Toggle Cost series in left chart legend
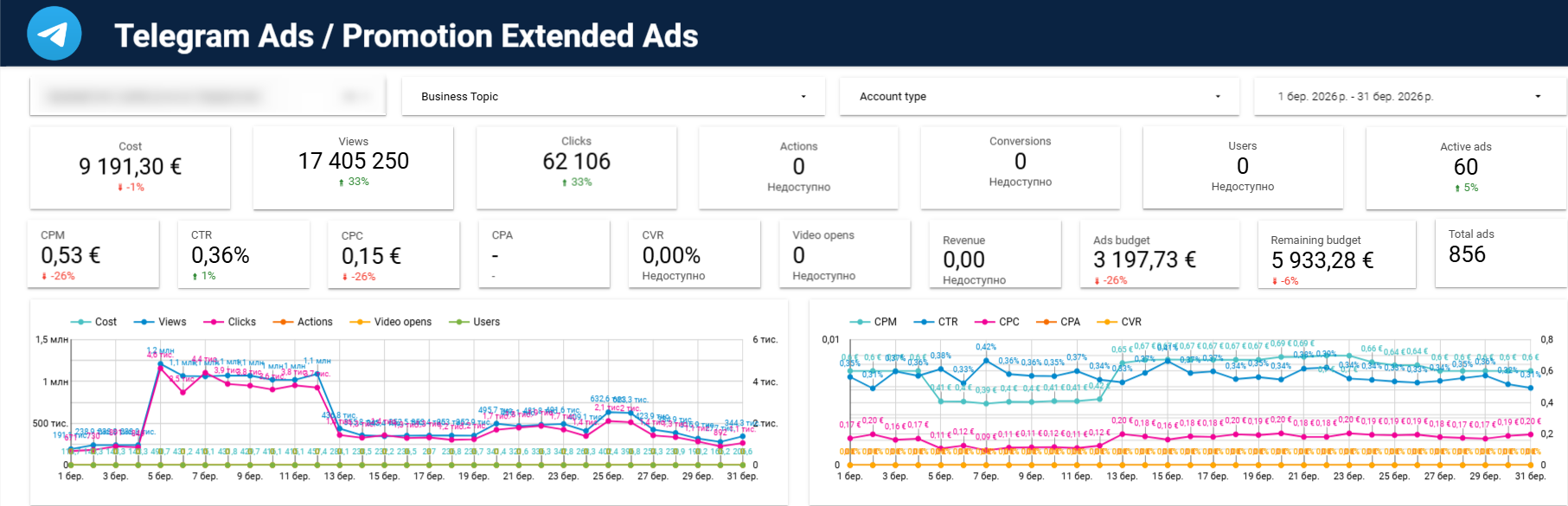This screenshot has height=506, width=1568. tap(95, 322)
